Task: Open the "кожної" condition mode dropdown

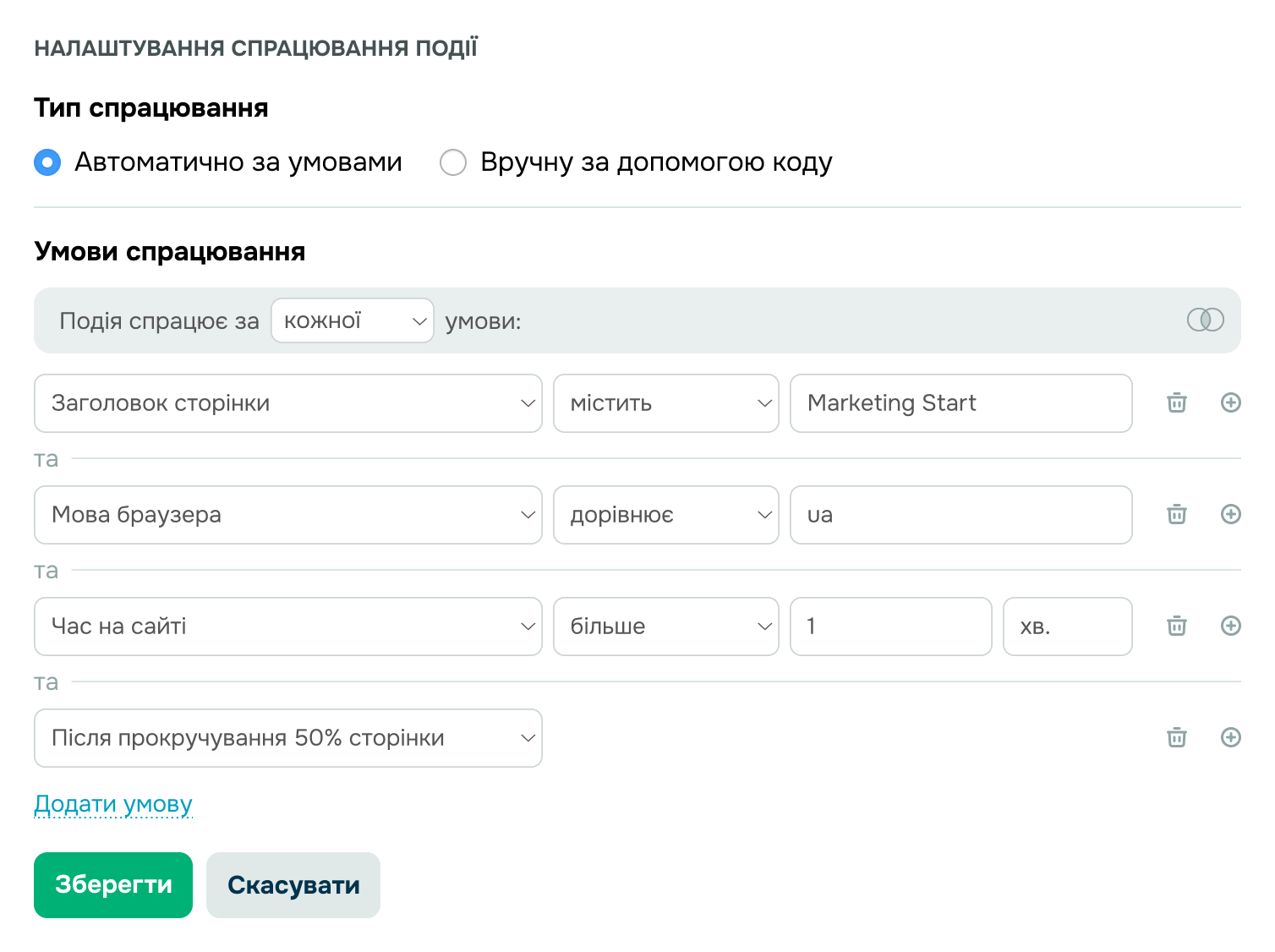Action: point(352,320)
